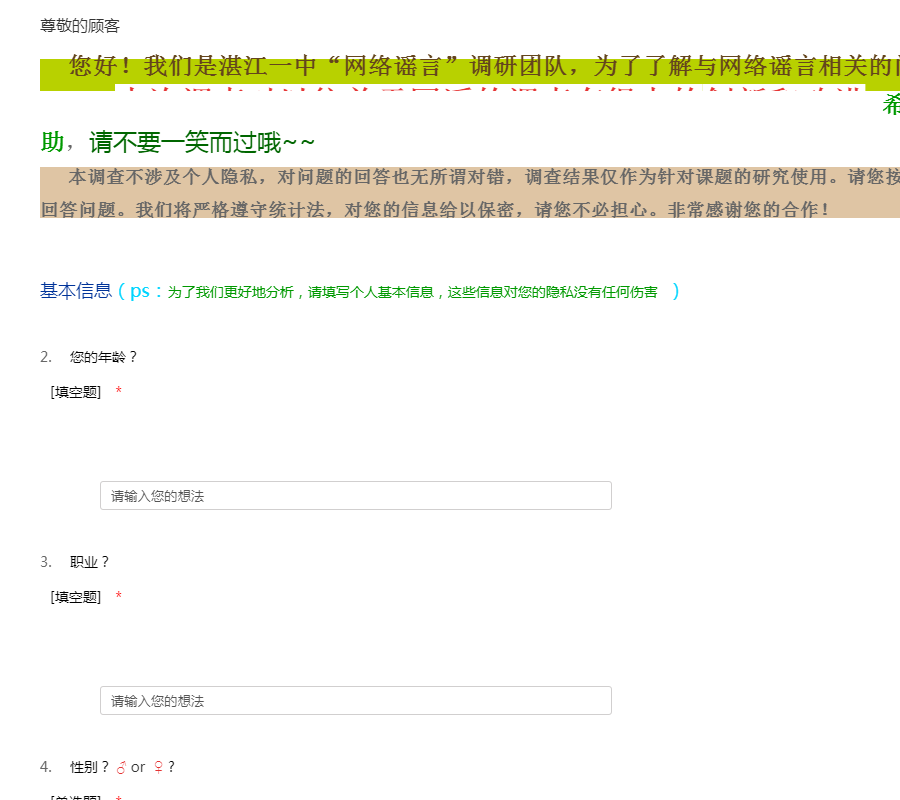Click the '您的年龄？' question label
The image size is (900, 800).
103,357
